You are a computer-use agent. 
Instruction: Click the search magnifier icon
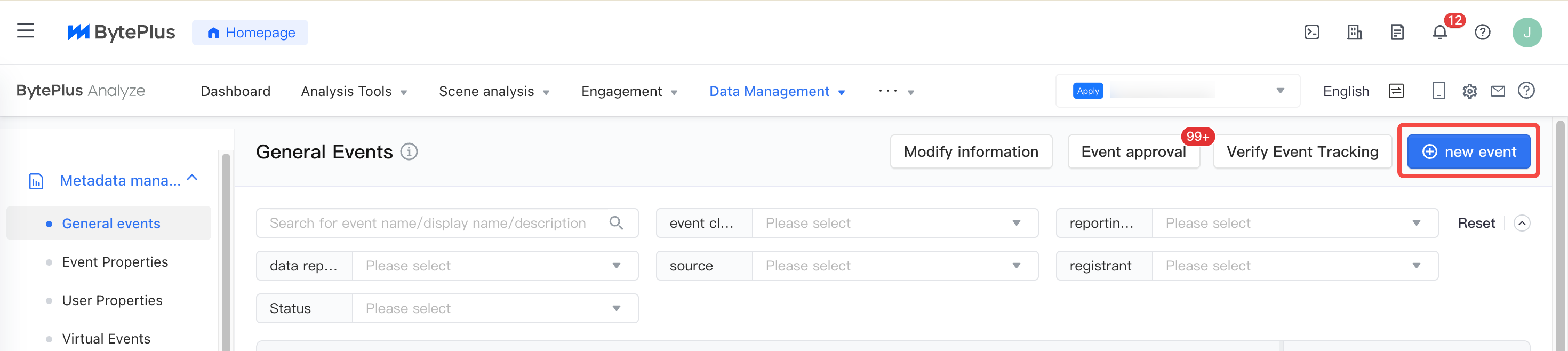click(616, 224)
